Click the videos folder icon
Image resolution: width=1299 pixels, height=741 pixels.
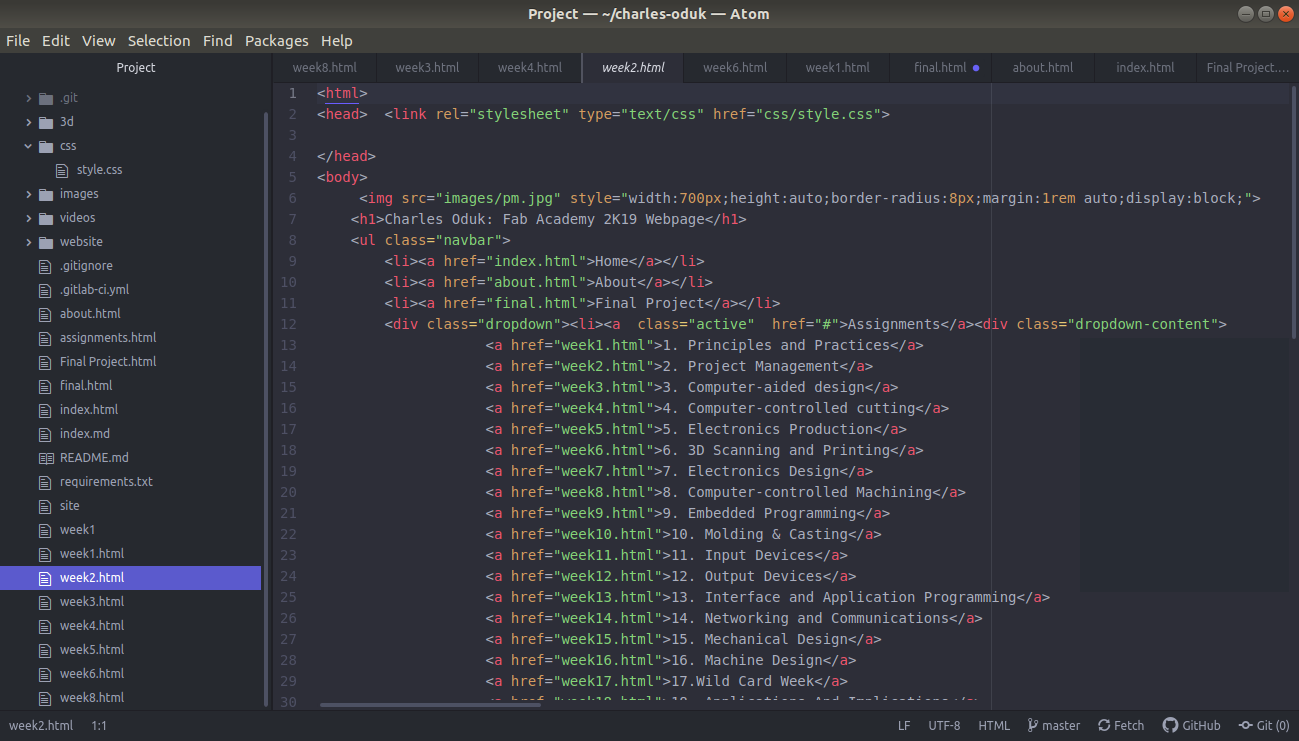(45, 218)
